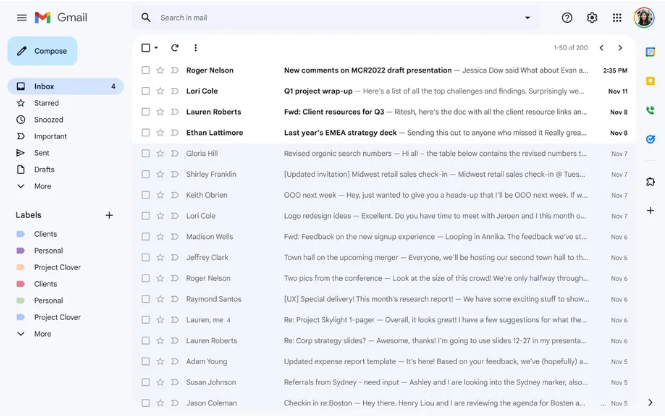Show search options dropdown arrow

pos(527,17)
